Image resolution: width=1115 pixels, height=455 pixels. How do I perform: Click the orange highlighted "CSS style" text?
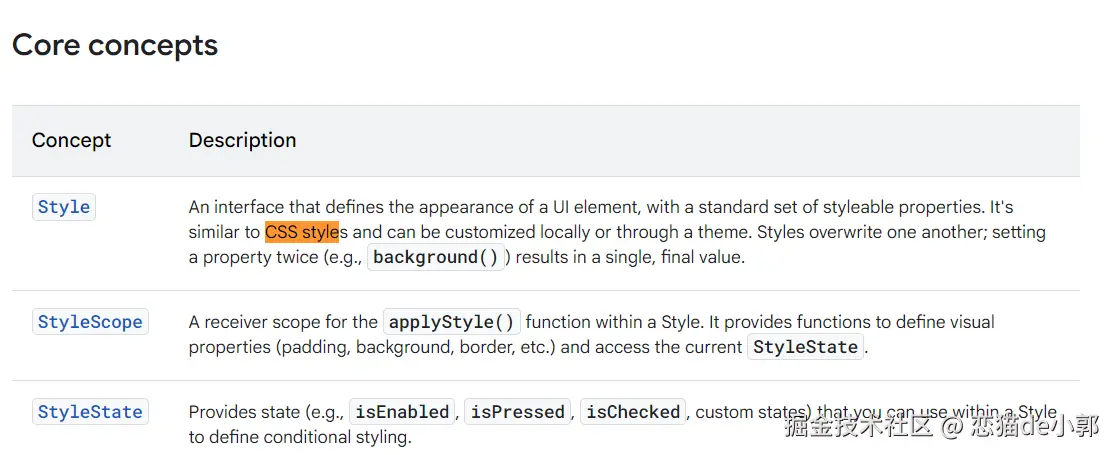[302, 232]
